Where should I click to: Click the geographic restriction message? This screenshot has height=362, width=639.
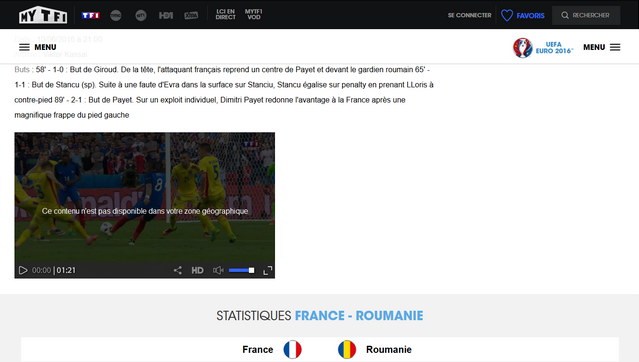[145, 211]
